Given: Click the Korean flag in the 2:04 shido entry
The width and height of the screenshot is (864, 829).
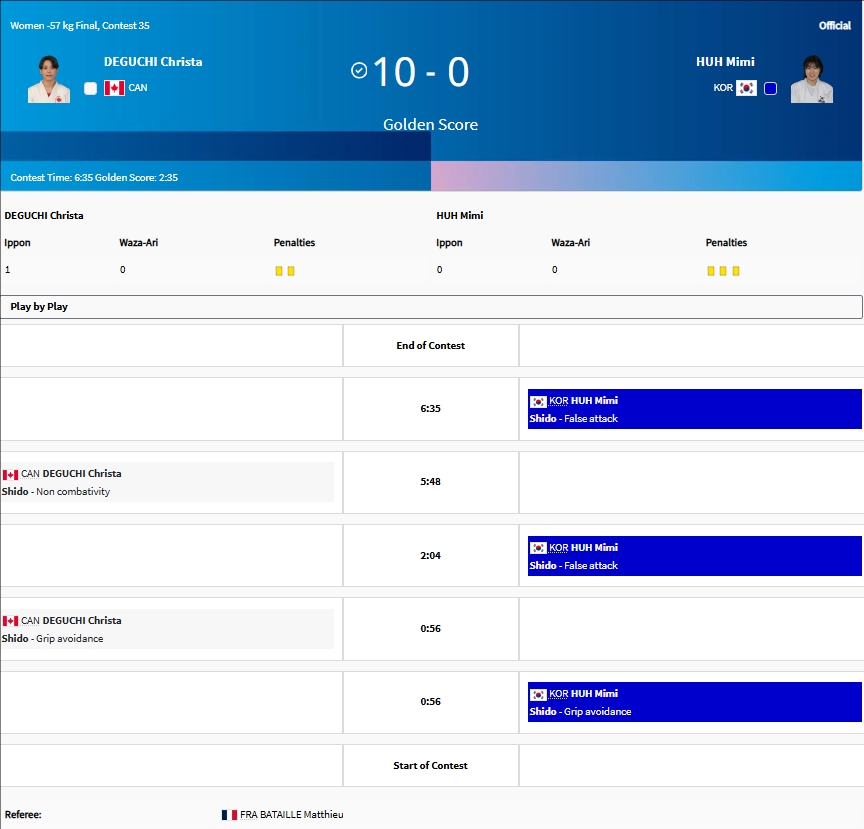Looking at the screenshot, I should pyautogui.click(x=538, y=548).
